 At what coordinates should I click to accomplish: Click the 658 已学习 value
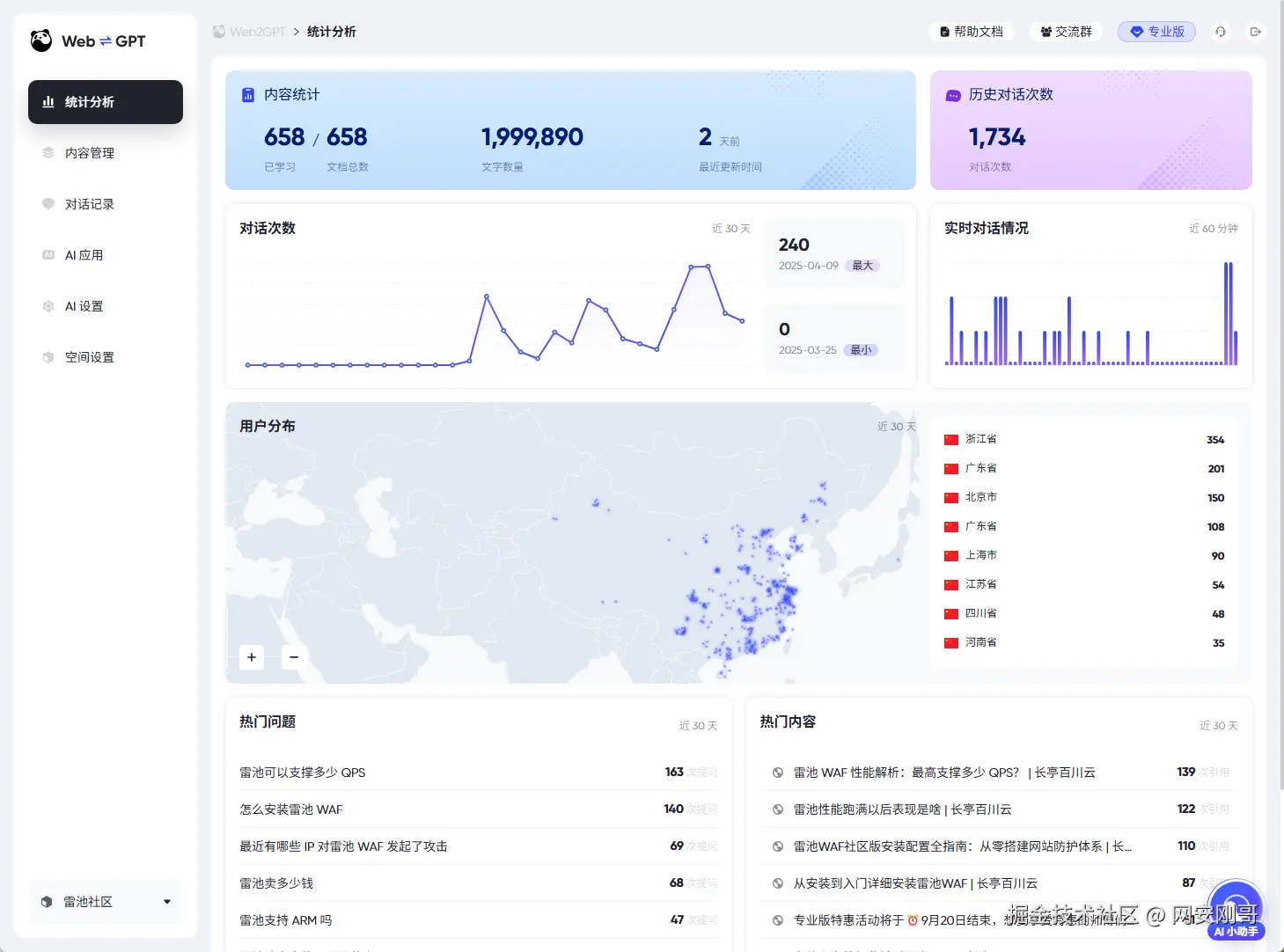pyautogui.click(x=284, y=137)
